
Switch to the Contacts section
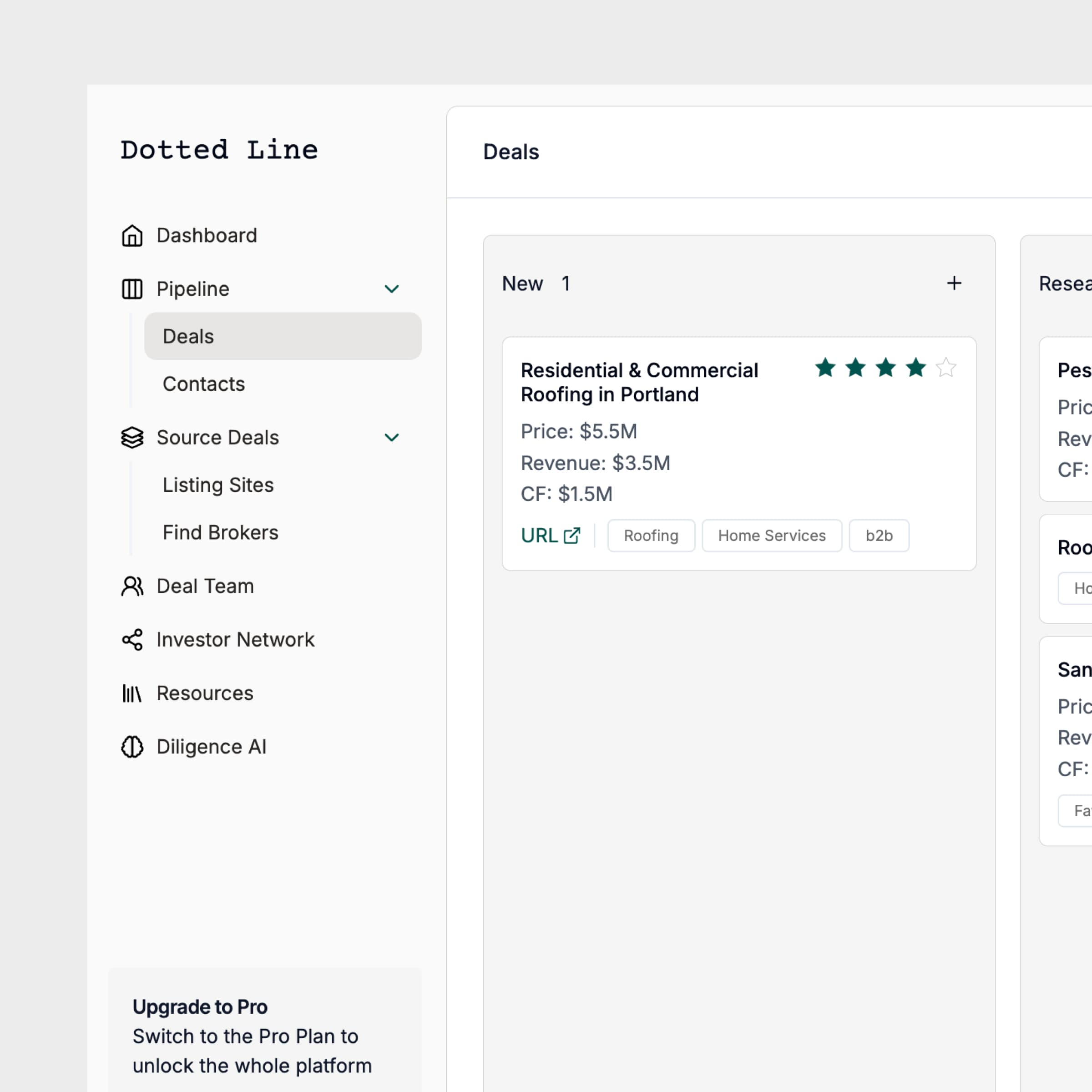coord(203,384)
